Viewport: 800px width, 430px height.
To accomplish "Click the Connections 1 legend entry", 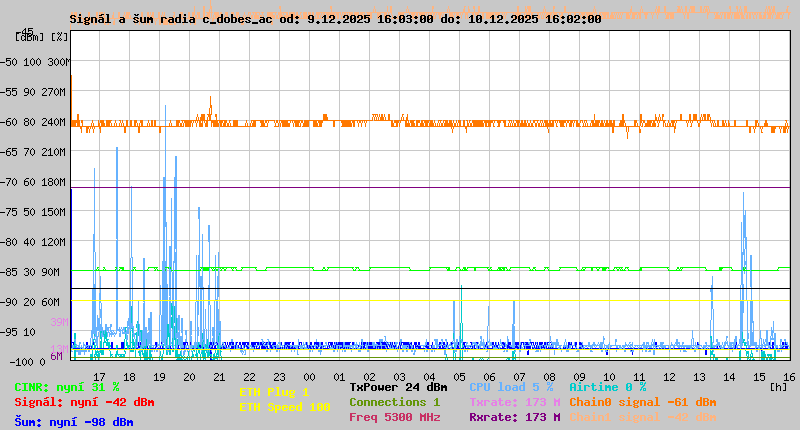I will pyautogui.click(x=394, y=402).
